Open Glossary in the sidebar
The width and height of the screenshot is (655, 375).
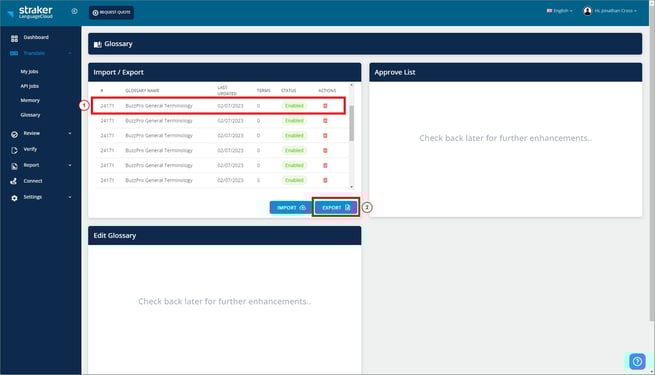tap(30, 115)
